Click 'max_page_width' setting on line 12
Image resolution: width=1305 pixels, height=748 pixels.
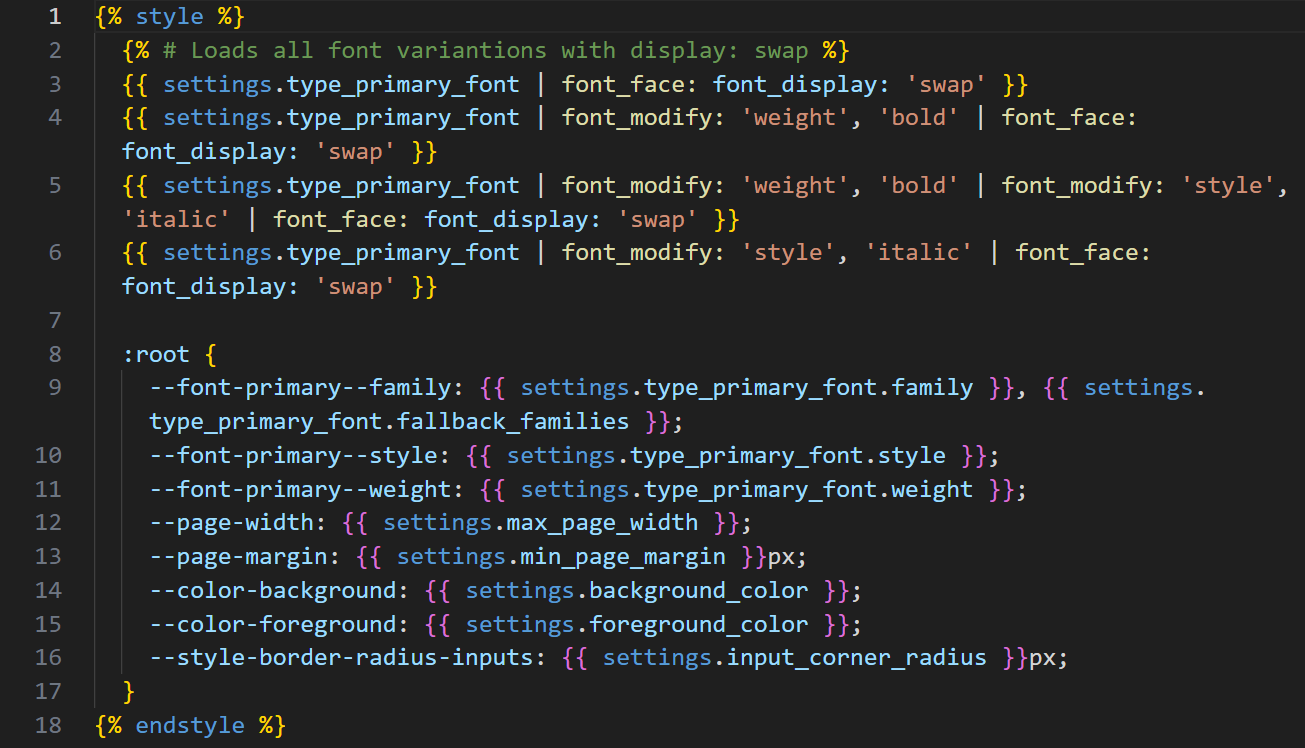602,523
